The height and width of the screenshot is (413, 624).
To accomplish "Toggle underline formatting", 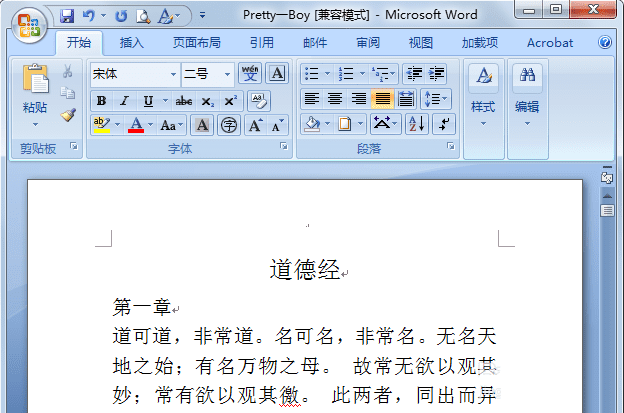I will coord(148,101).
